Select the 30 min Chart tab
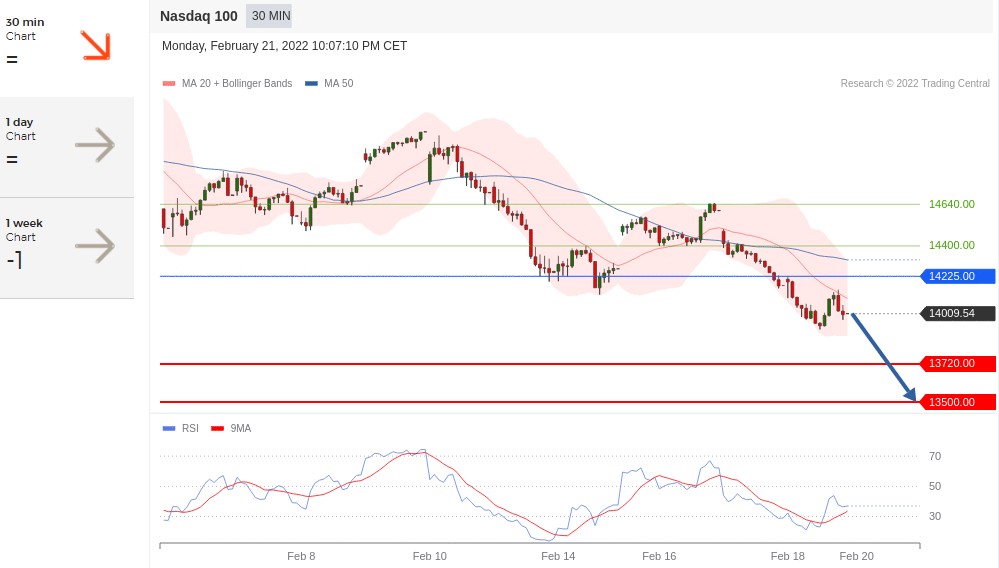Image resolution: width=999 pixels, height=568 pixels. (x=67, y=46)
